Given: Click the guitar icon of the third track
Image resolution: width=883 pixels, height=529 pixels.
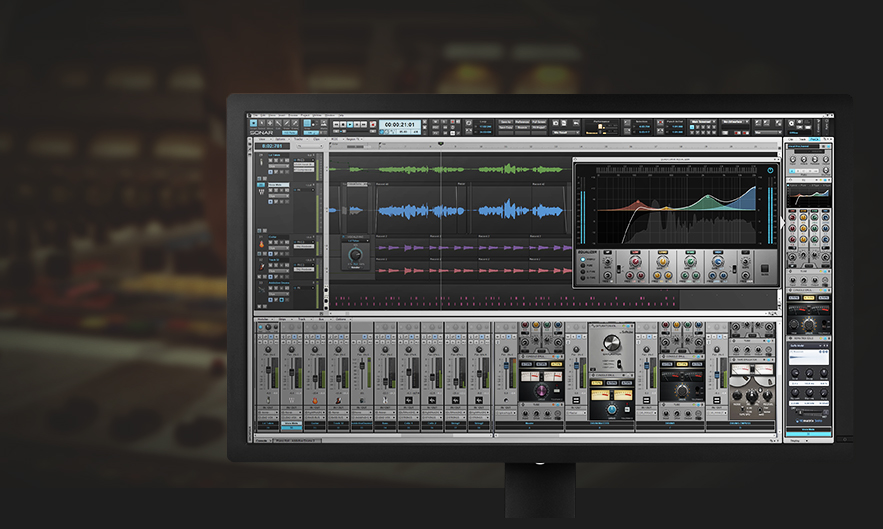Looking at the screenshot, I should click(x=262, y=244).
